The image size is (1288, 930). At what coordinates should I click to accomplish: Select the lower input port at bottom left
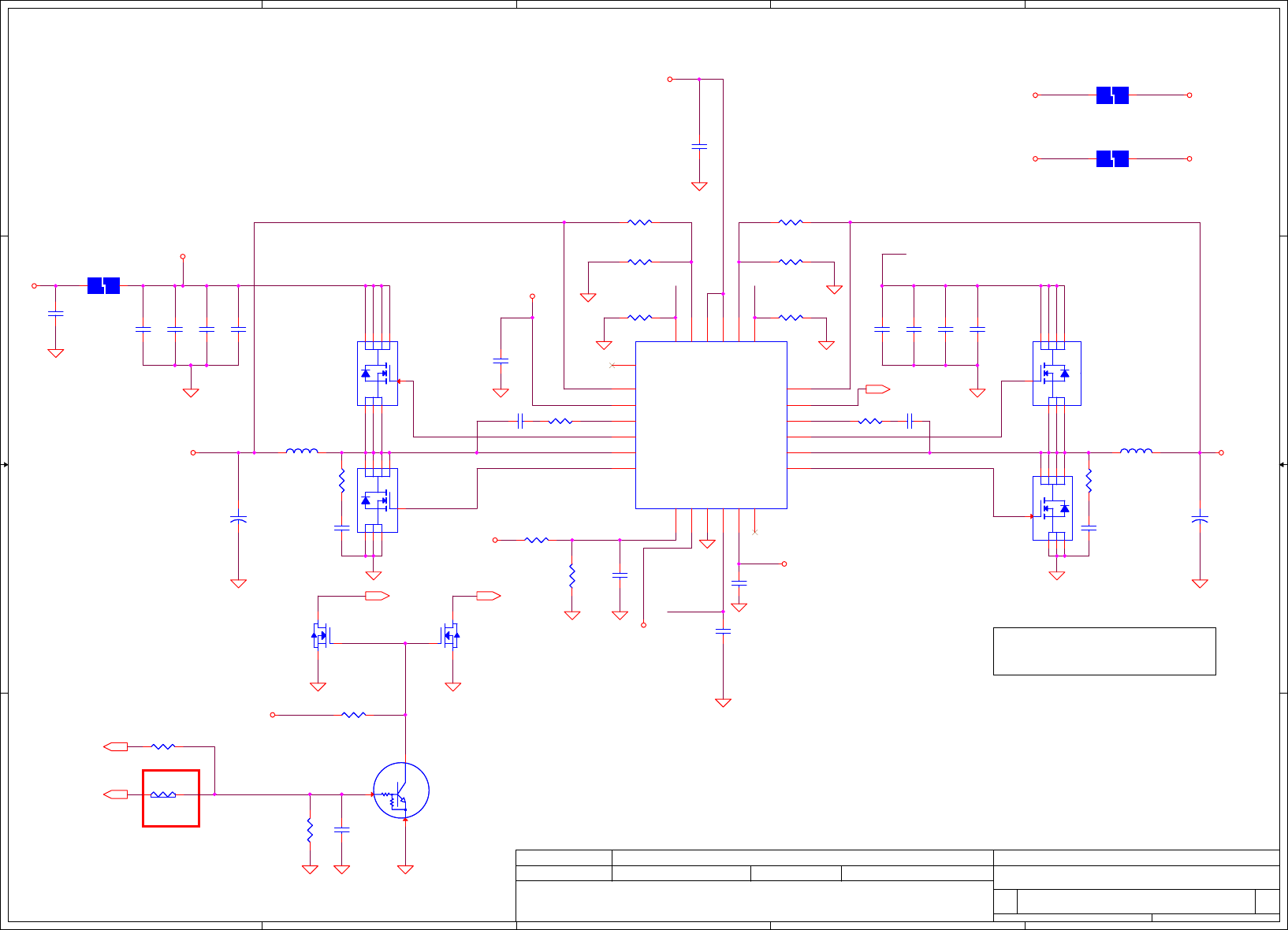pos(116,794)
